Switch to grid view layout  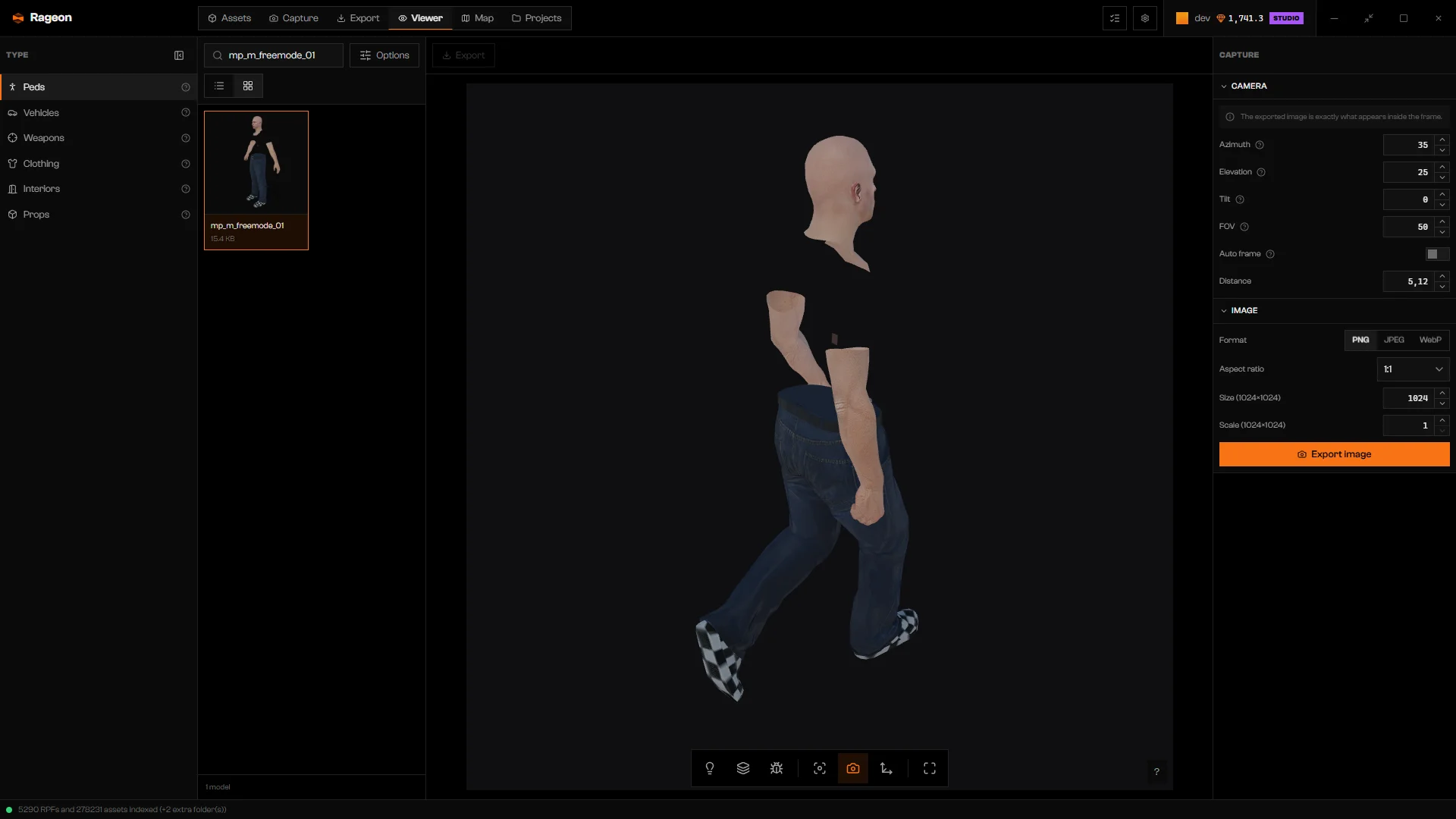[248, 86]
